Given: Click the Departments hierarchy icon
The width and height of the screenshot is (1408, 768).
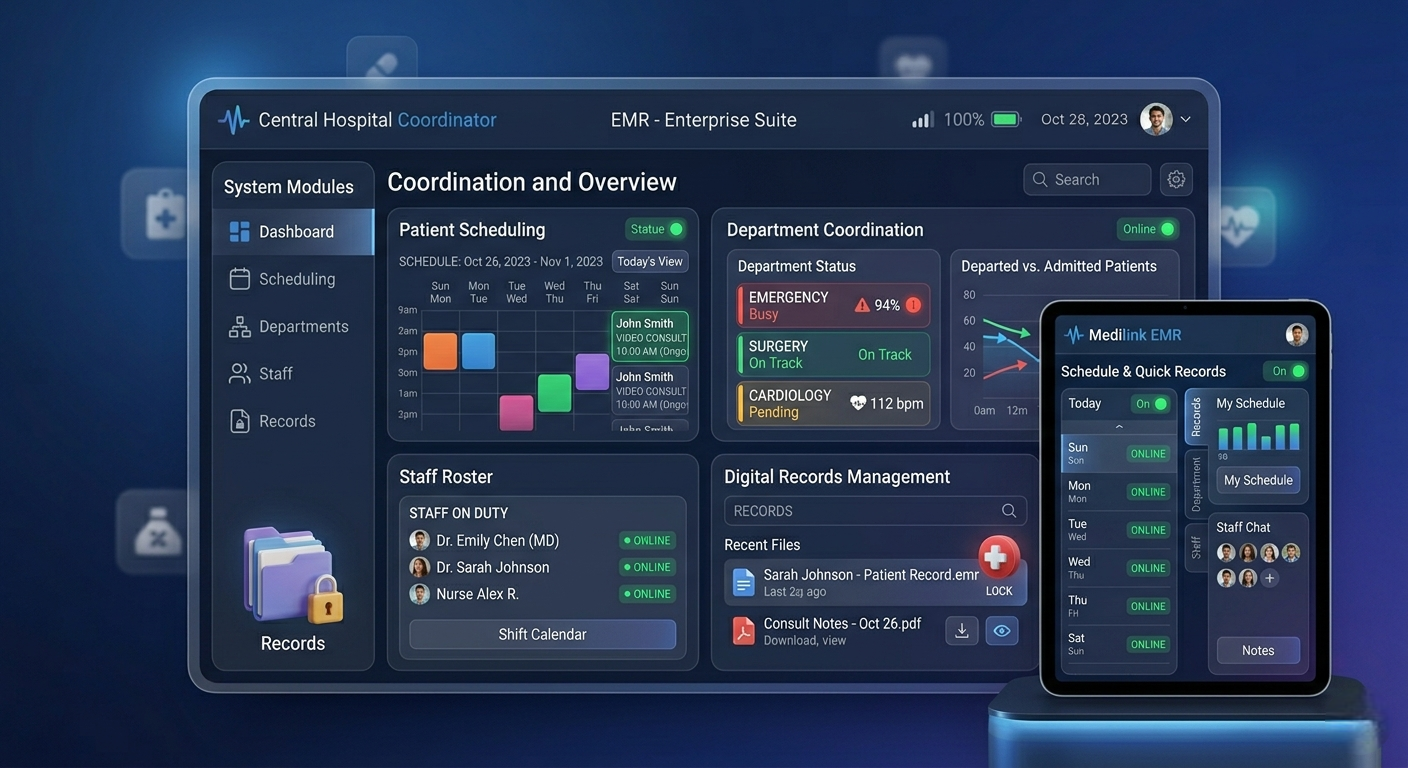Looking at the screenshot, I should (240, 326).
